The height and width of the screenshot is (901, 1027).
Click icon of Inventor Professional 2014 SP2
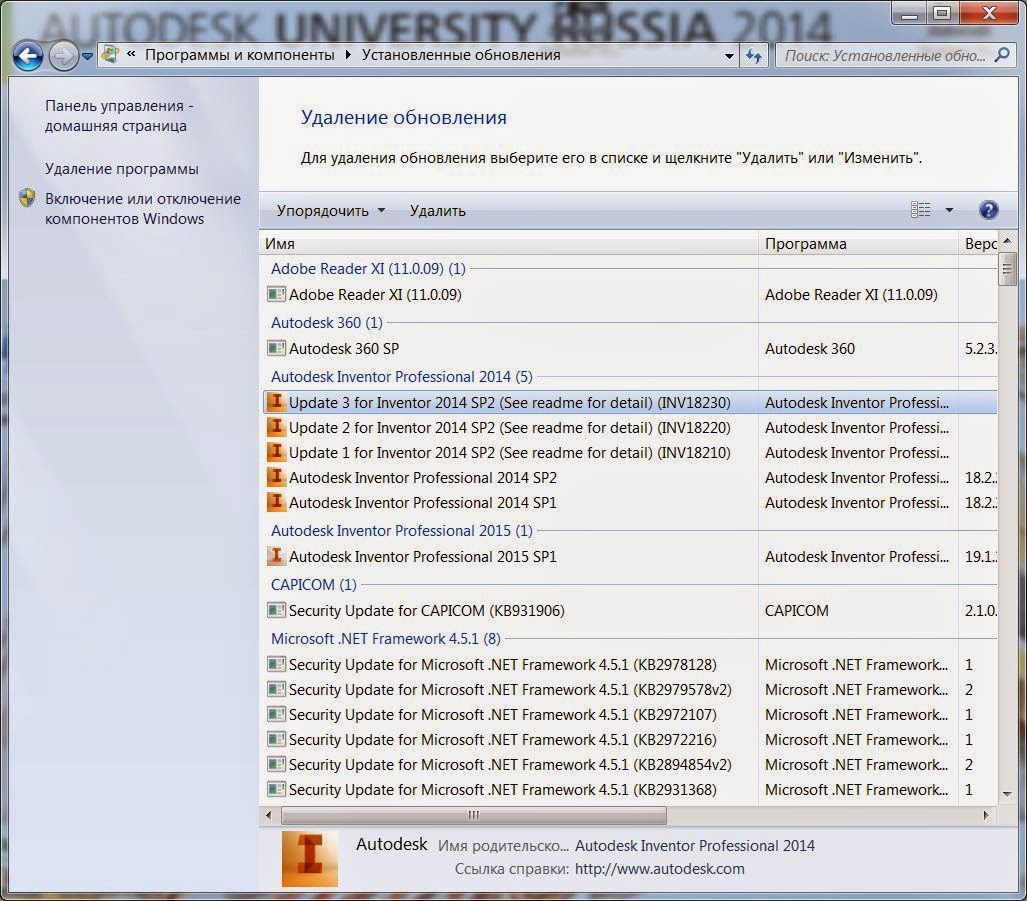coord(276,477)
